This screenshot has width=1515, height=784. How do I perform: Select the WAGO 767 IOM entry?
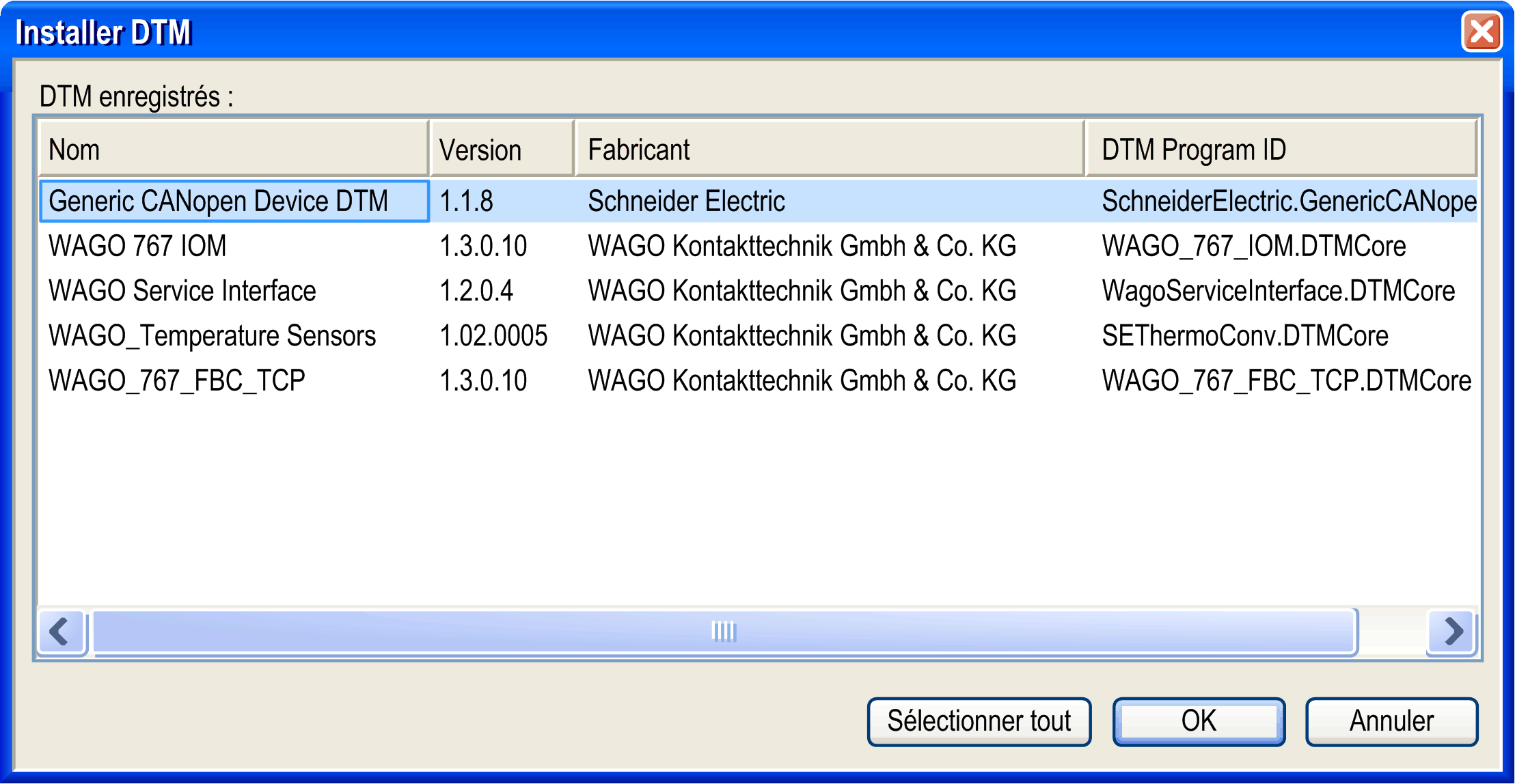point(137,246)
